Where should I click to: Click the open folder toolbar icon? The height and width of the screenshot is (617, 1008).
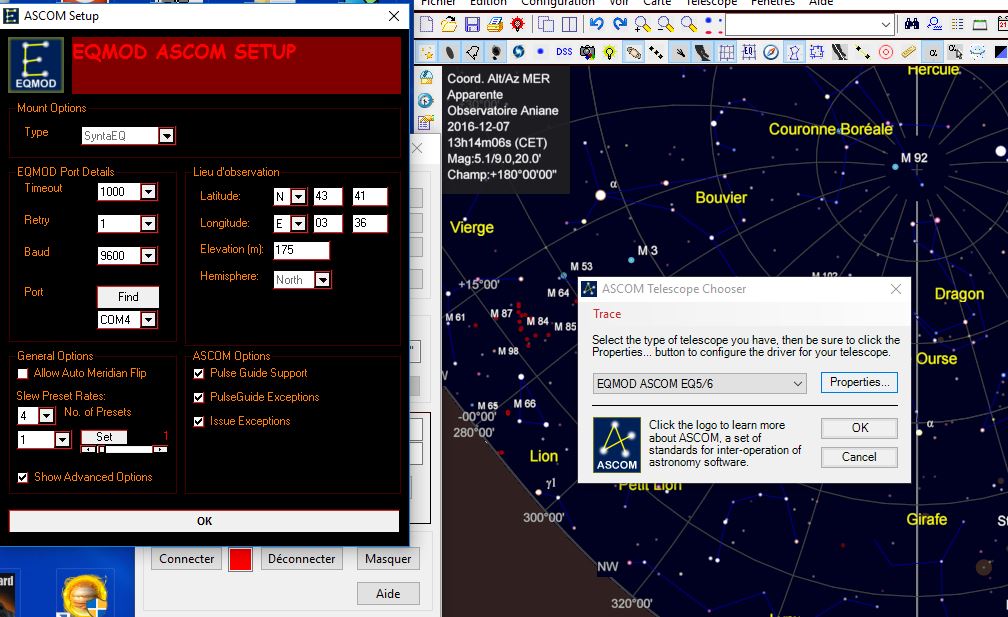449,24
